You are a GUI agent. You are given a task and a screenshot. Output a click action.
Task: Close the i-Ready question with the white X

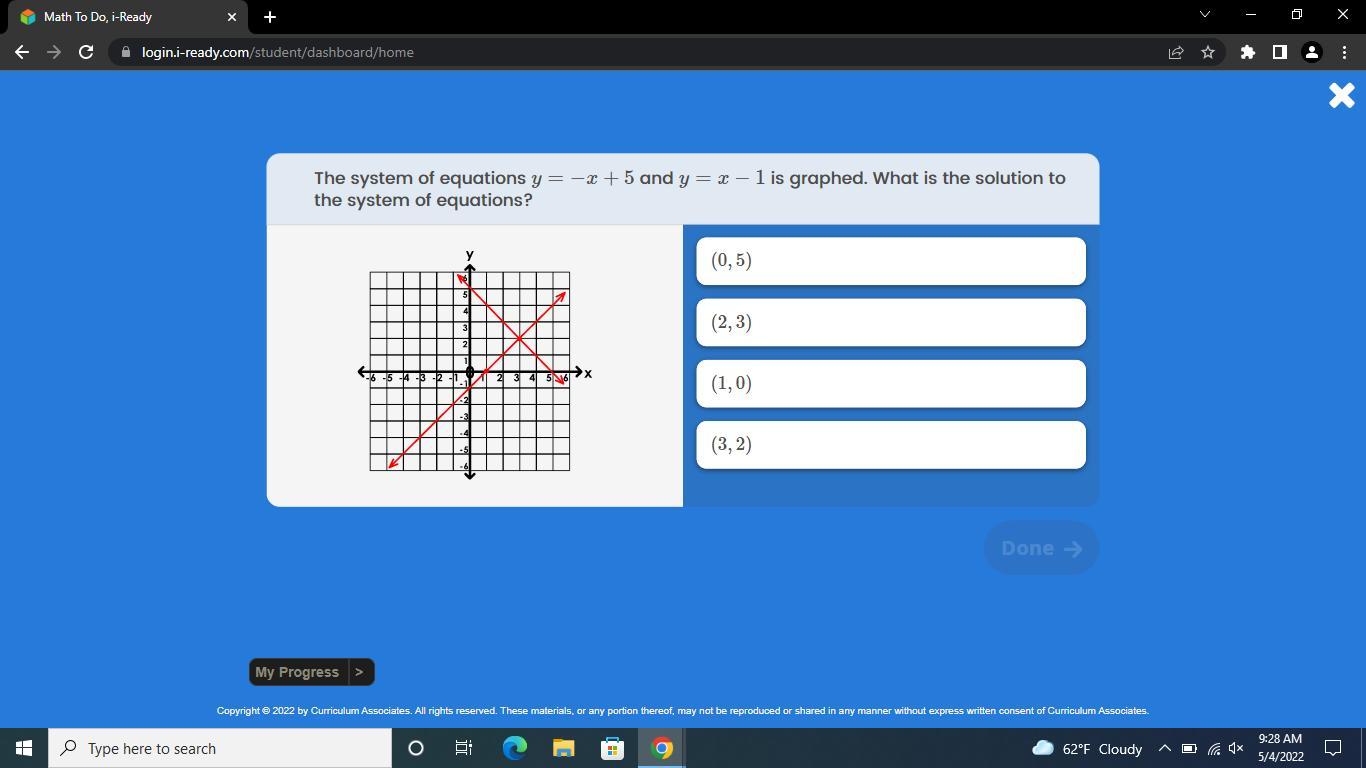click(x=1341, y=95)
